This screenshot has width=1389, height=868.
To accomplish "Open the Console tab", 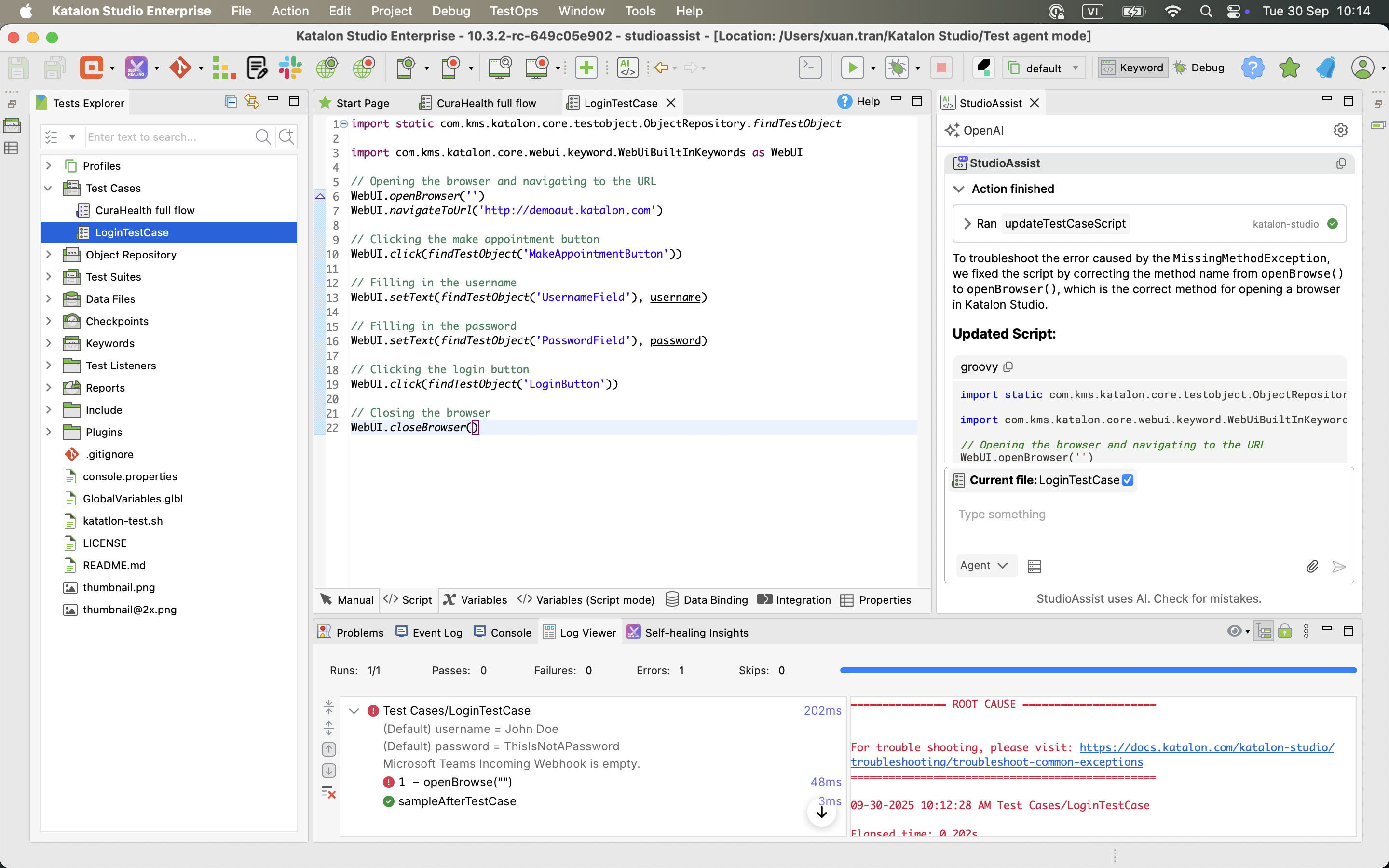I will (503, 632).
